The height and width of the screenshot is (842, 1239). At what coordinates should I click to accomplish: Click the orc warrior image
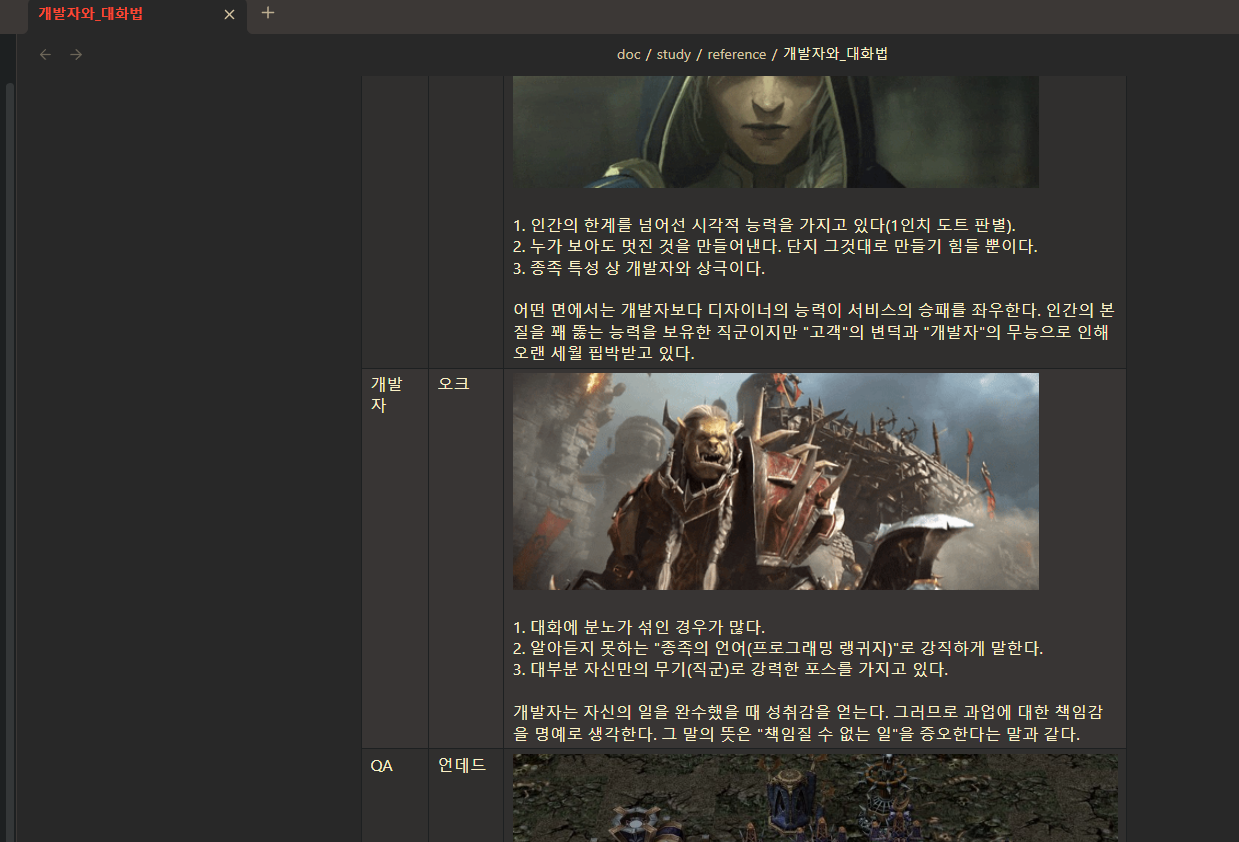775,481
